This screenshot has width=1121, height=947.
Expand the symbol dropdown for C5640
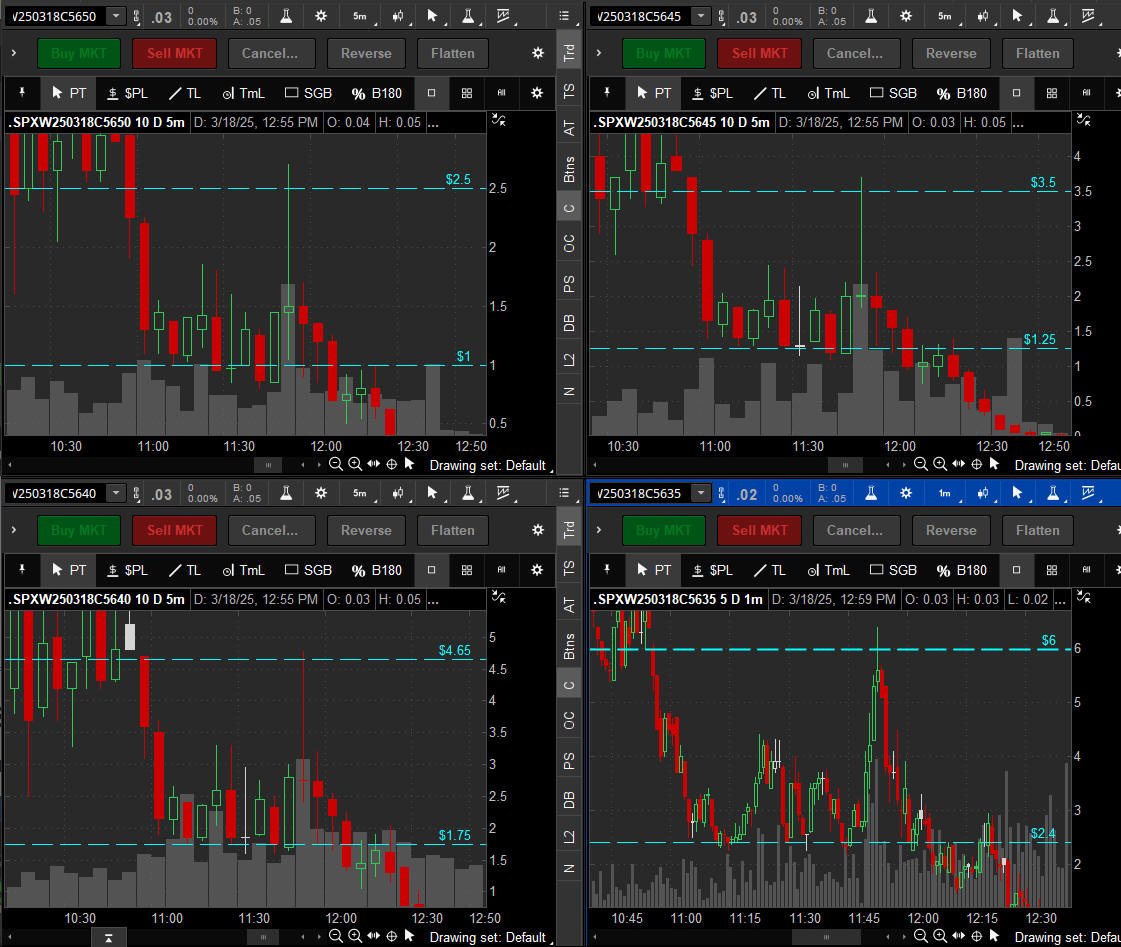[116, 492]
